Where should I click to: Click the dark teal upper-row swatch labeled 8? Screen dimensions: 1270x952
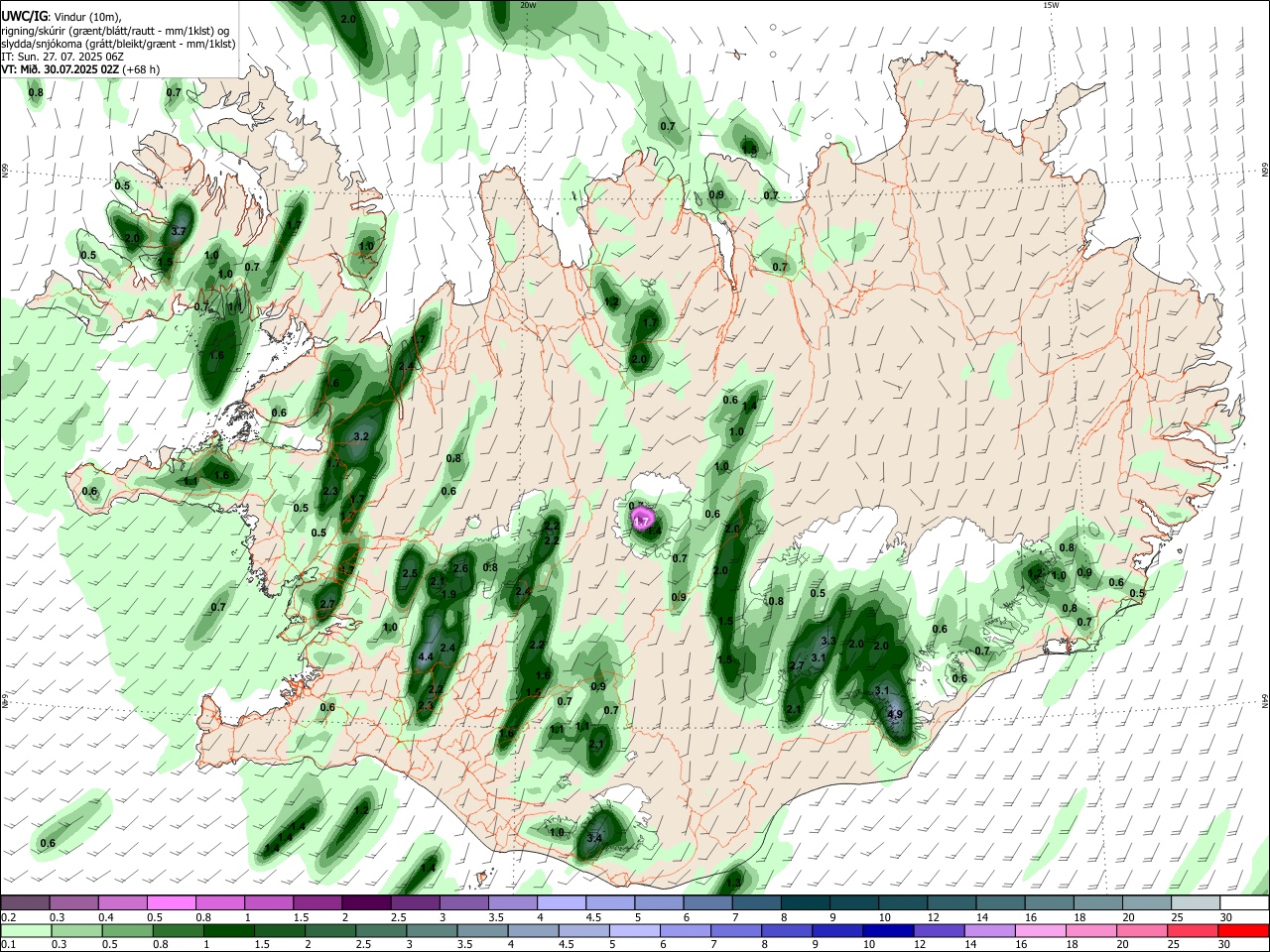(x=805, y=902)
